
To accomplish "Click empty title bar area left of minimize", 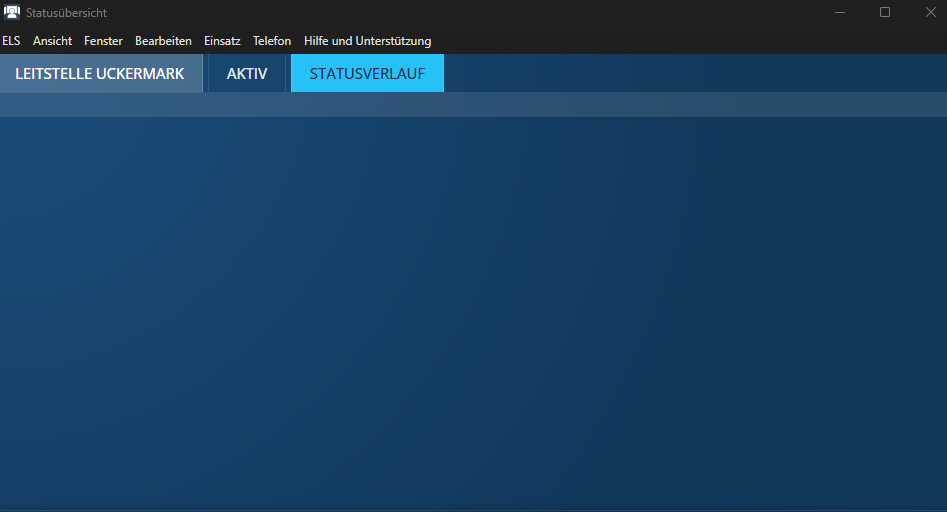I will [x=500, y=12].
